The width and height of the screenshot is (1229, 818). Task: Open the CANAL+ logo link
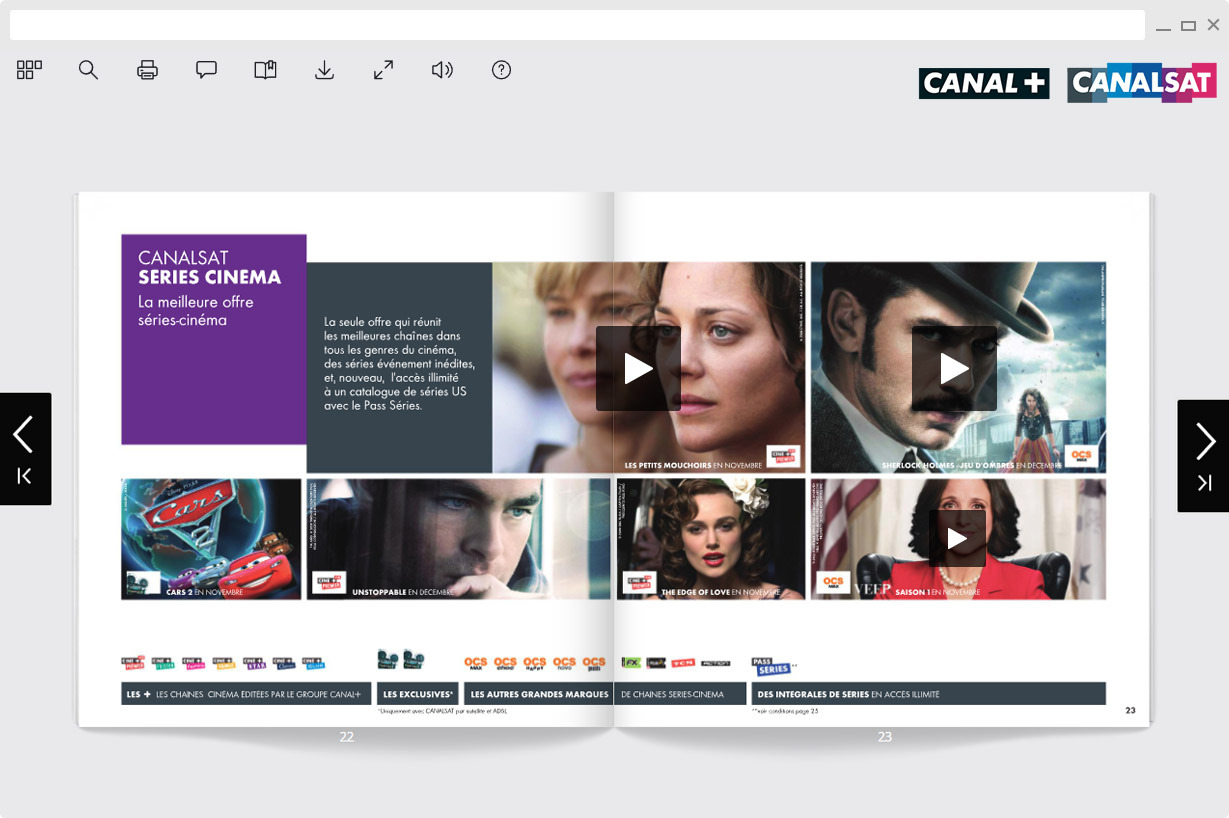pyautogui.click(x=983, y=83)
